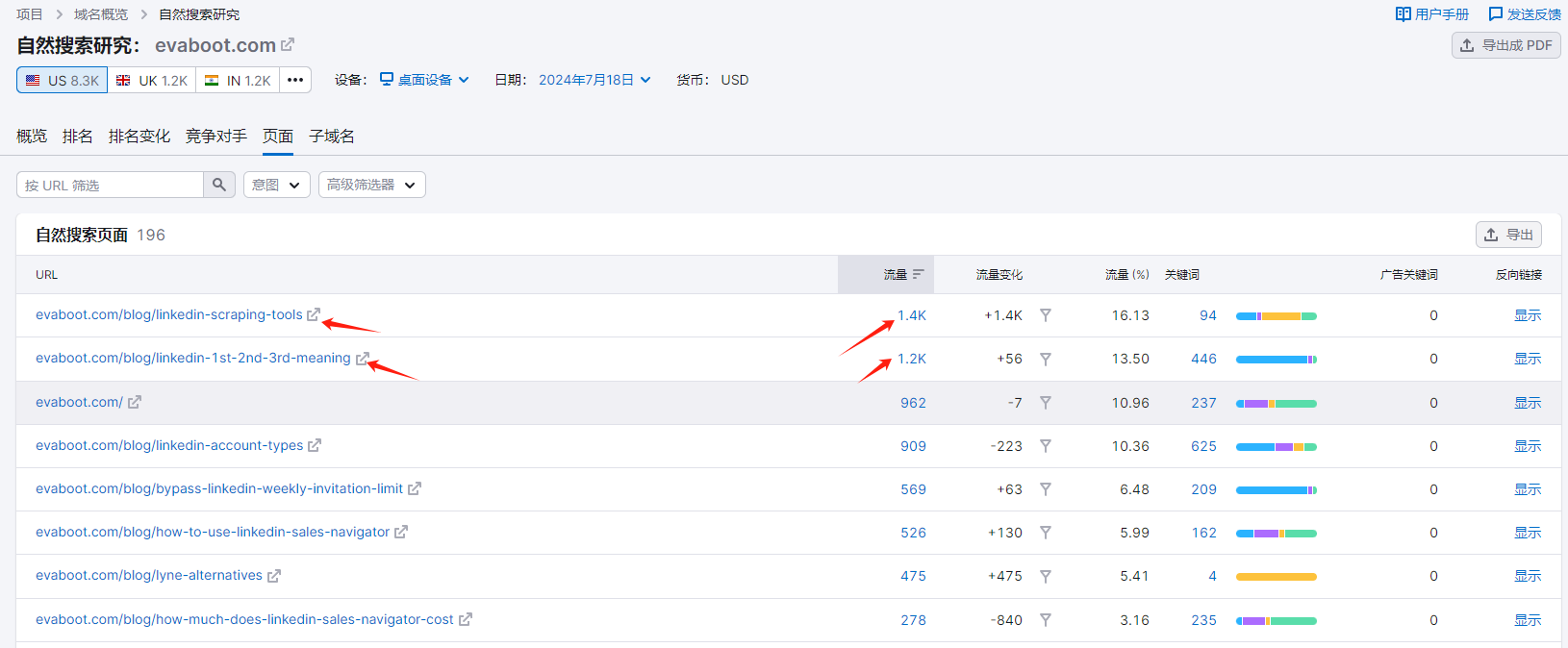This screenshot has height=648, width=1568.
Task: Click keyword intent bar for linkedin-scraping-tools row
Action: pos(1277,316)
